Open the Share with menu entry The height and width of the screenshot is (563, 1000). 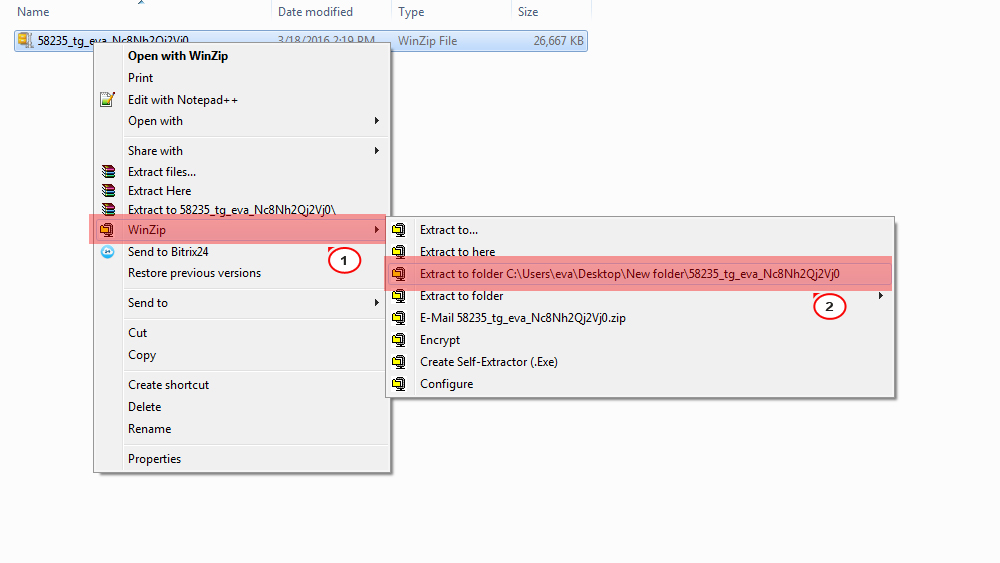[x=242, y=150]
